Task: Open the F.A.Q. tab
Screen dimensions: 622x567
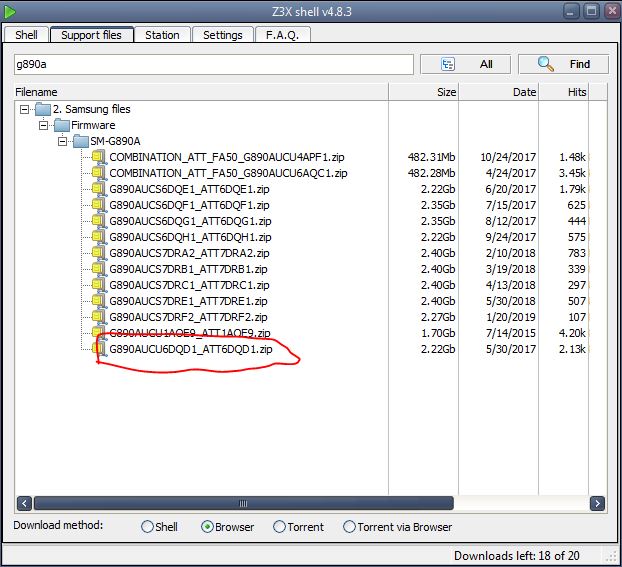Action: point(282,35)
